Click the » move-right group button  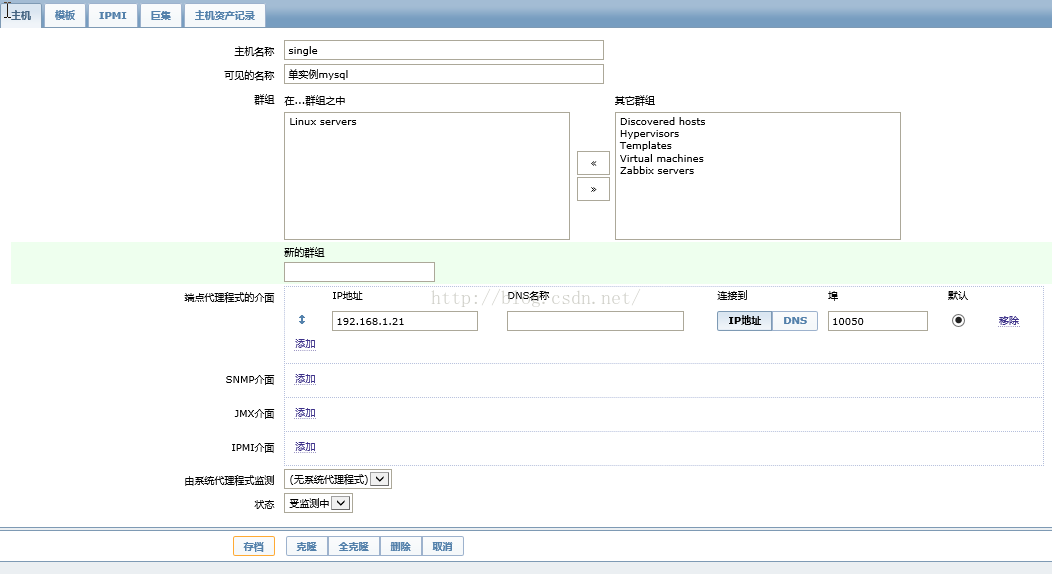(593, 189)
